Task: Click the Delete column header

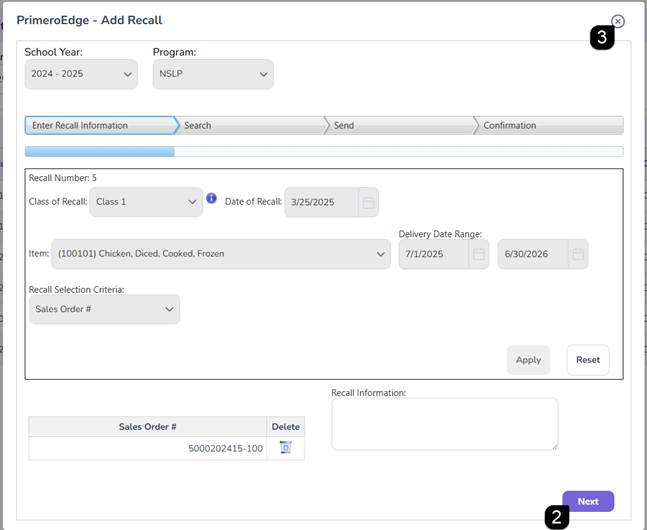Action: coord(286,427)
